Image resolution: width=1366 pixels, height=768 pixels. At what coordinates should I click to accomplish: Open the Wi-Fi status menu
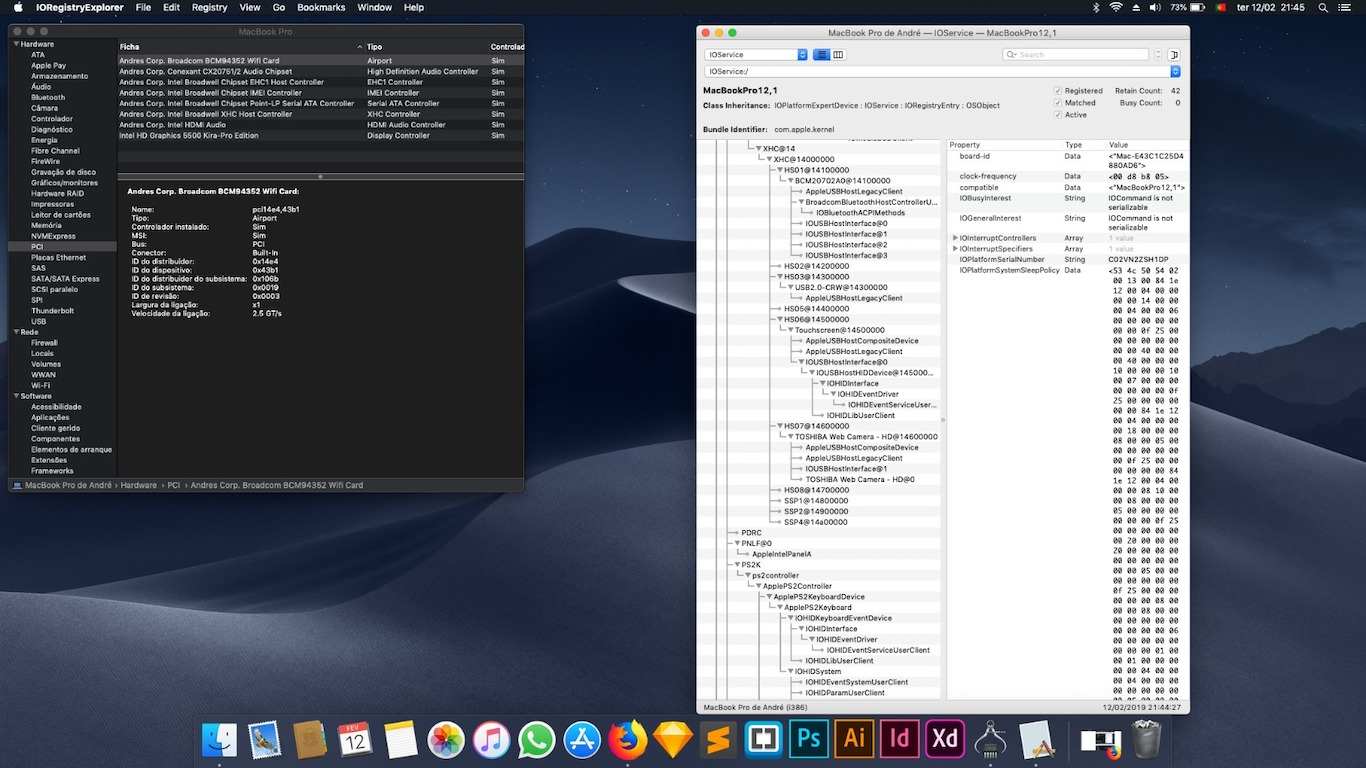pos(1114,7)
